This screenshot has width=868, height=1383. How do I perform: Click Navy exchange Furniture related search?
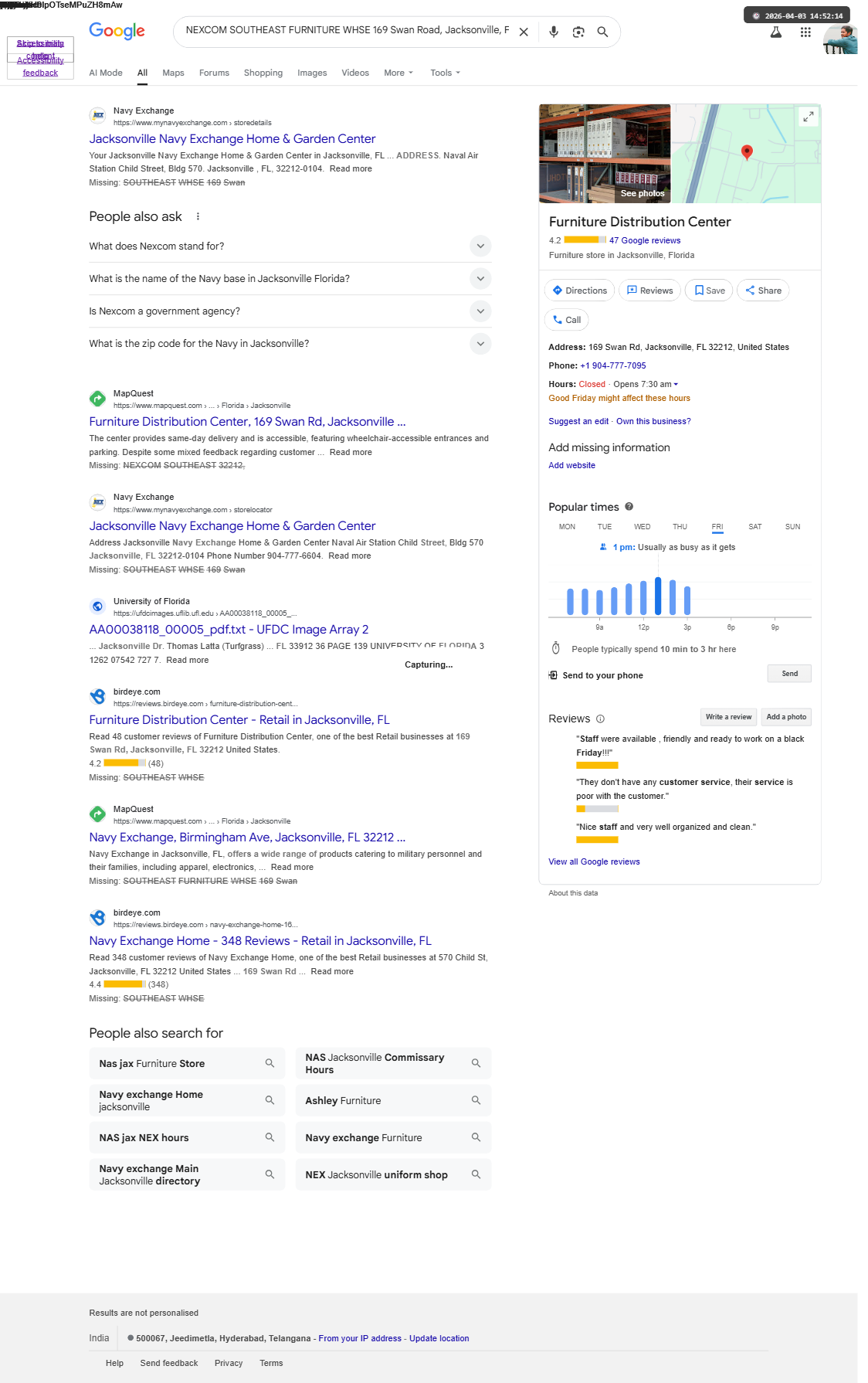[393, 1137]
